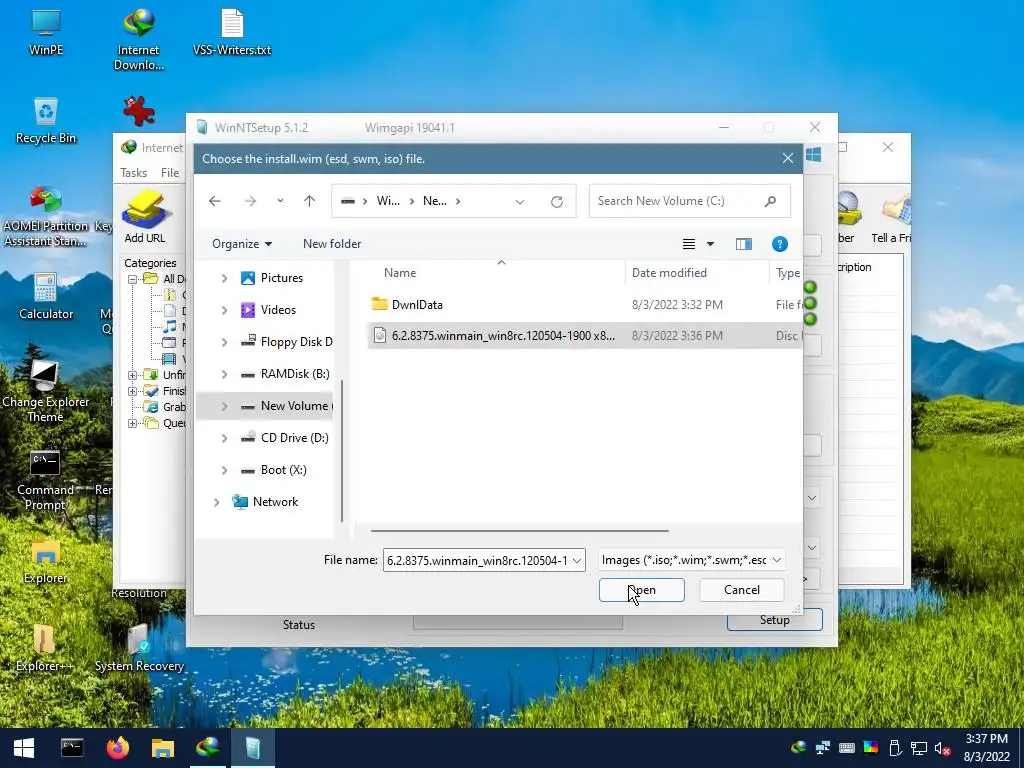Screen dimensions: 1024x768
Task: Select 6.2.8375.winmain_win8rc ISO file
Action: click(584, 336)
